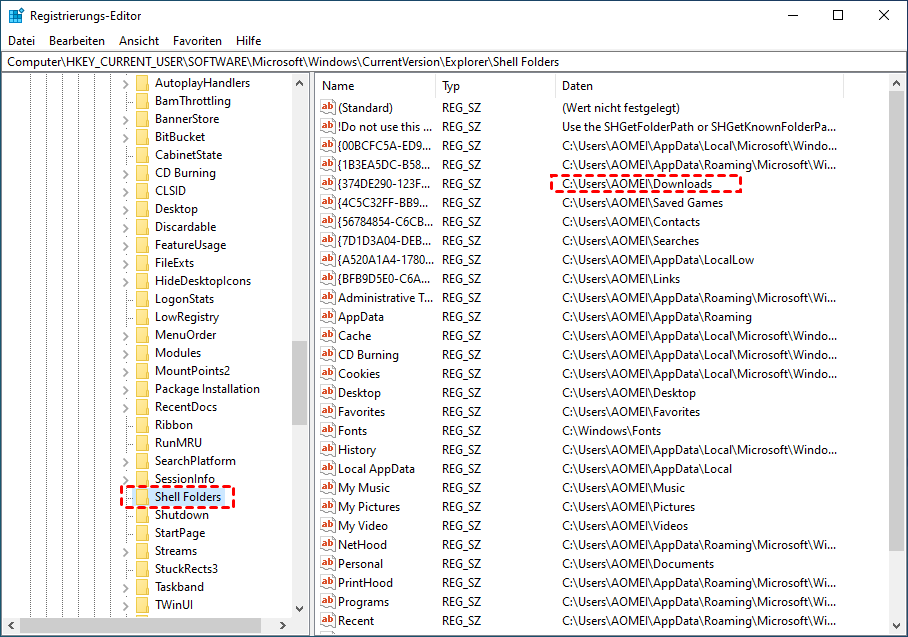908x637 pixels.
Task: Select the RecentDocs tree key
Action: click(x=185, y=407)
